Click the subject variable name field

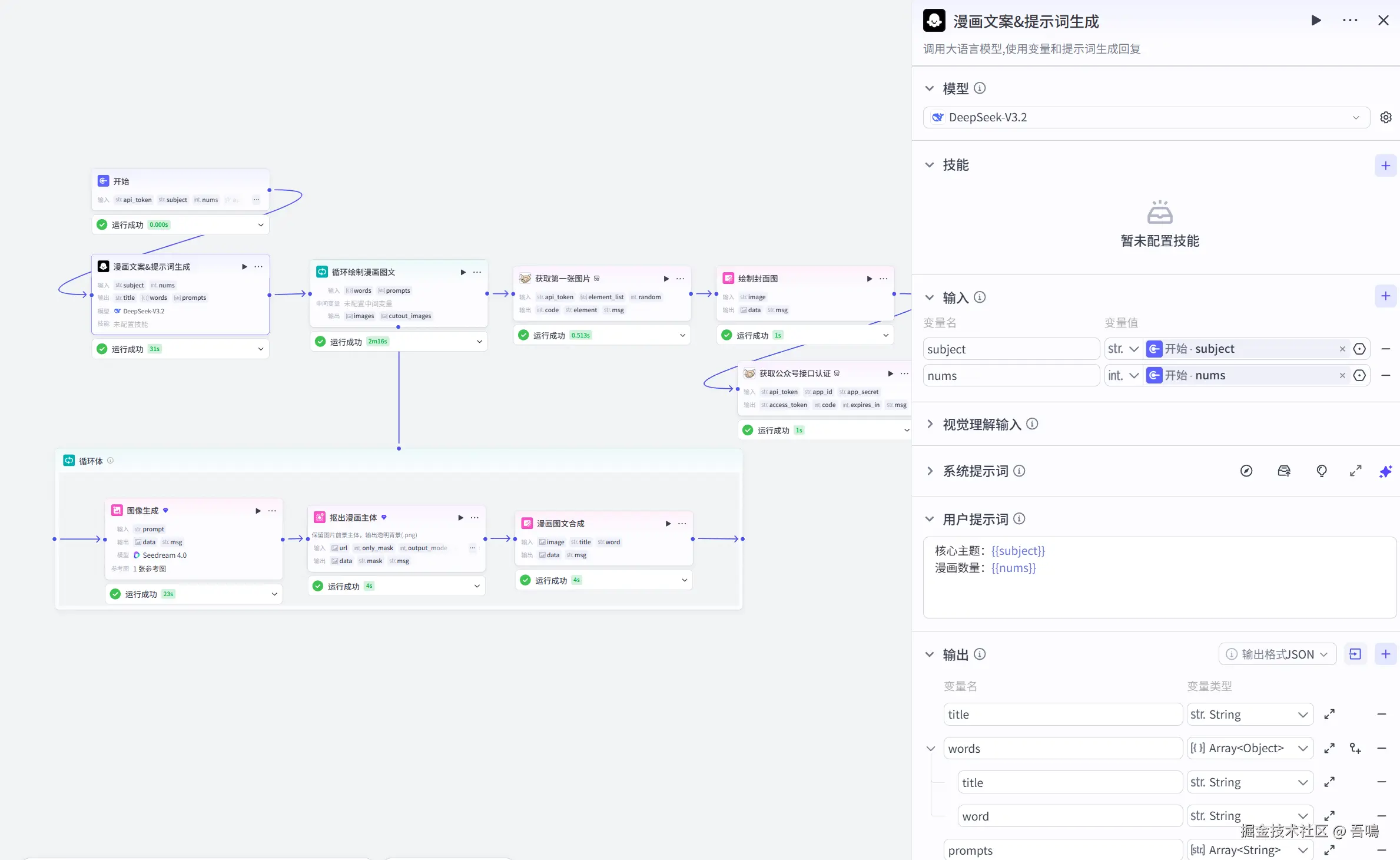click(x=1010, y=349)
